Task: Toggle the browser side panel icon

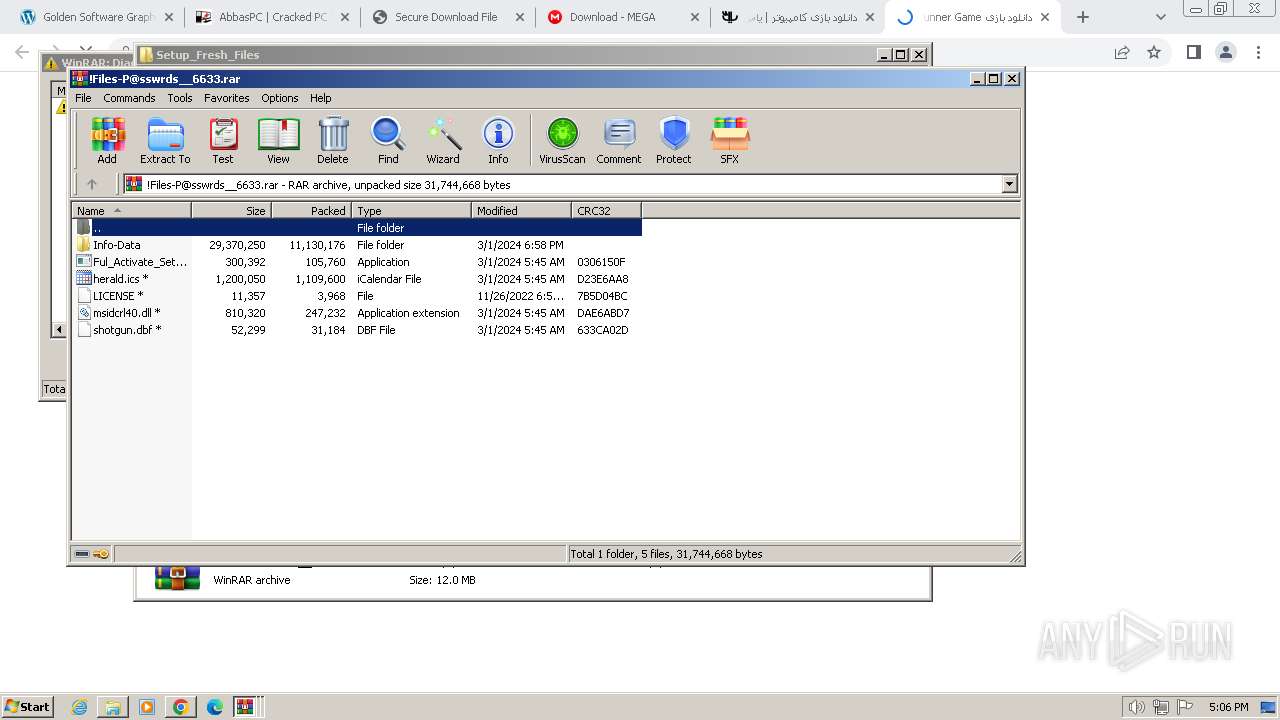Action: tap(1193, 52)
